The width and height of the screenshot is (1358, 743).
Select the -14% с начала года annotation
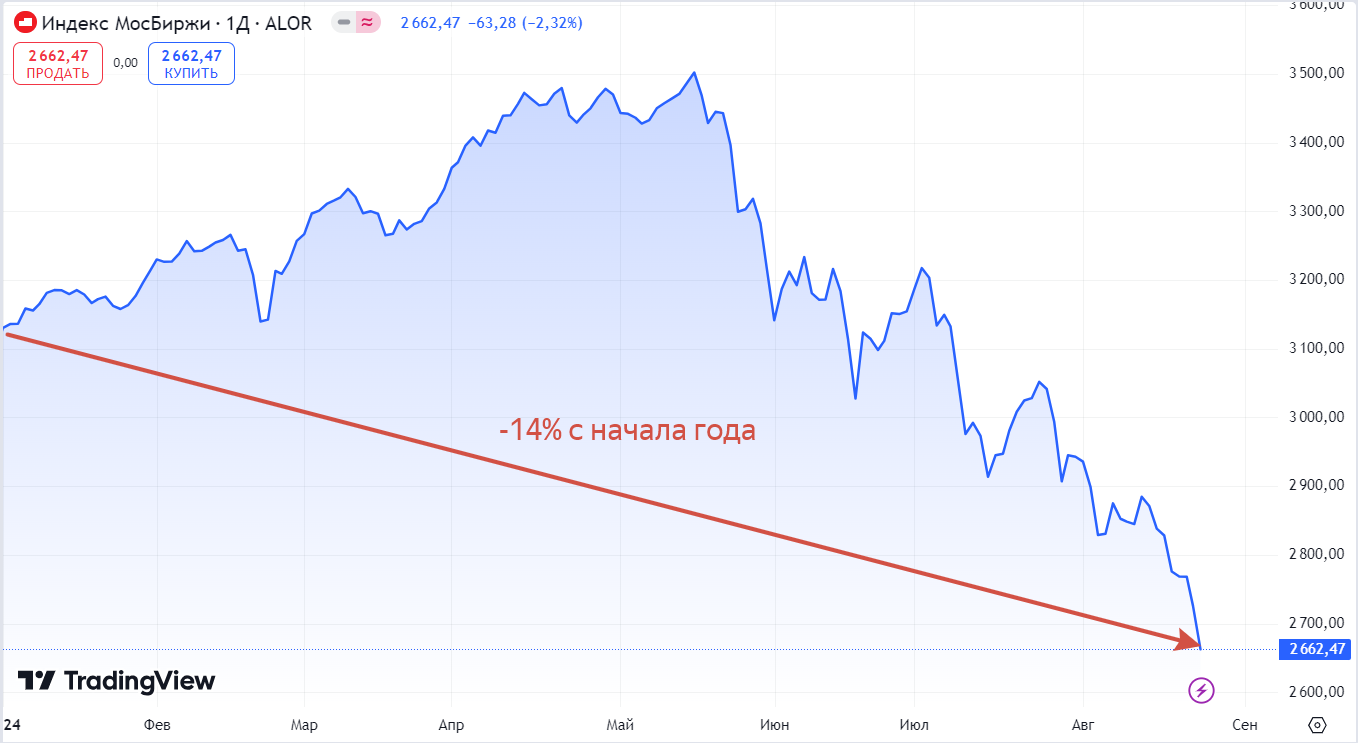coord(627,431)
